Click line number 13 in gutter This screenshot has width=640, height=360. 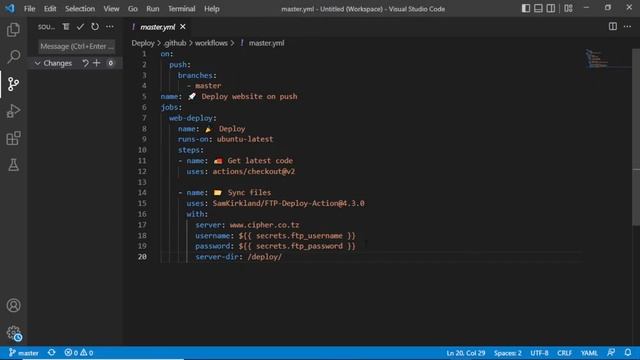point(142,182)
